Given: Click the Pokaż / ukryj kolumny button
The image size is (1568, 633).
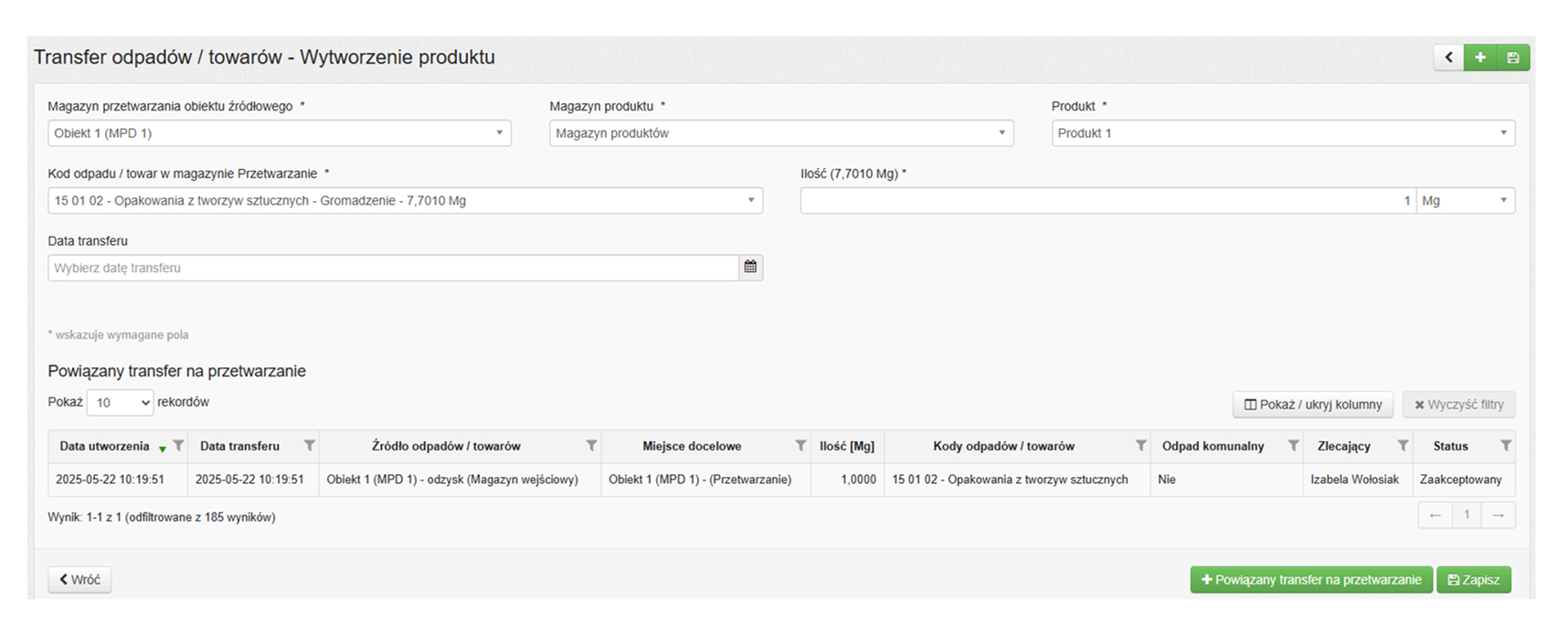Looking at the screenshot, I should coord(1312,405).
